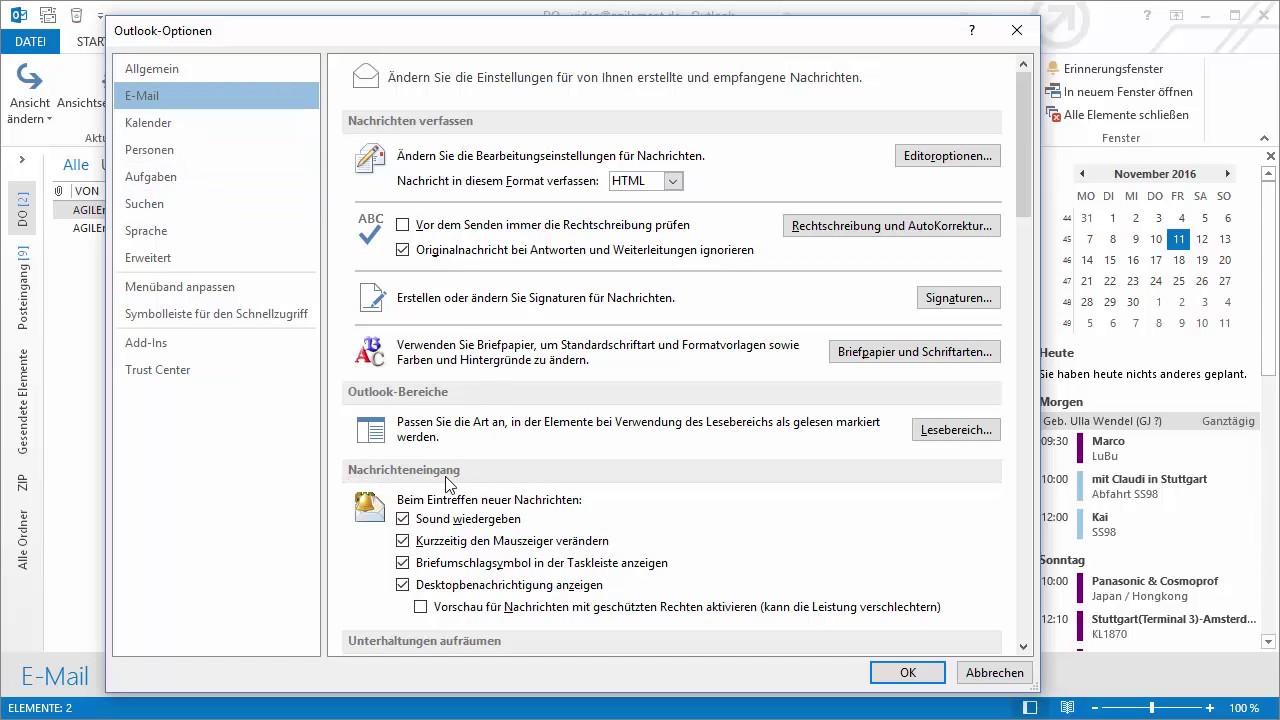Click the ABC spell check icon
This screenshot has width=1280, height=720.
click(x=370, y=228)
